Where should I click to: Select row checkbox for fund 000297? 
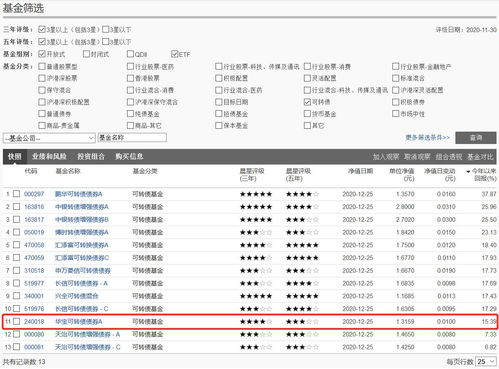tap(16, 194)
